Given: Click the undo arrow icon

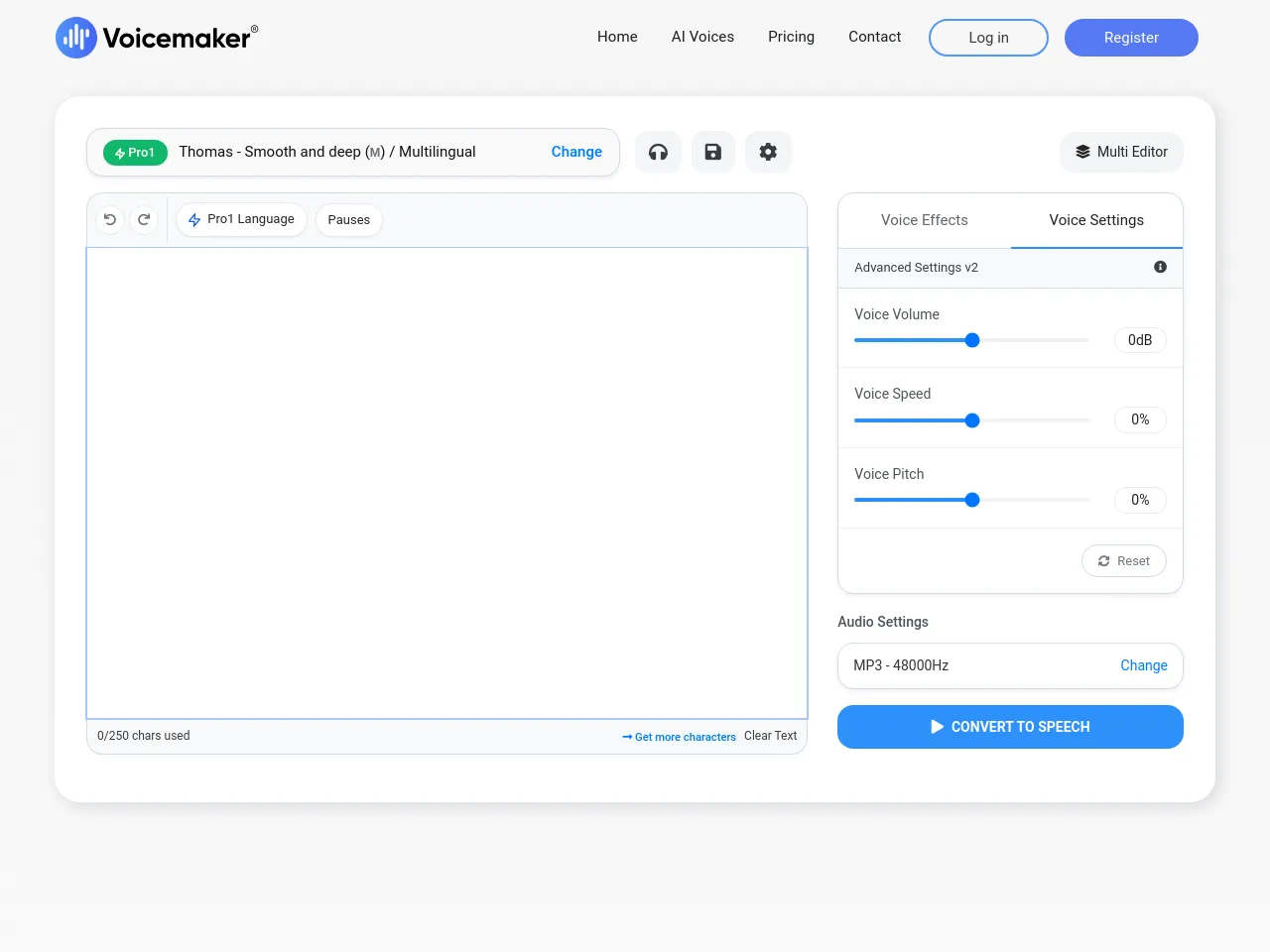Looking at the screenshot, I should point(110,219).
